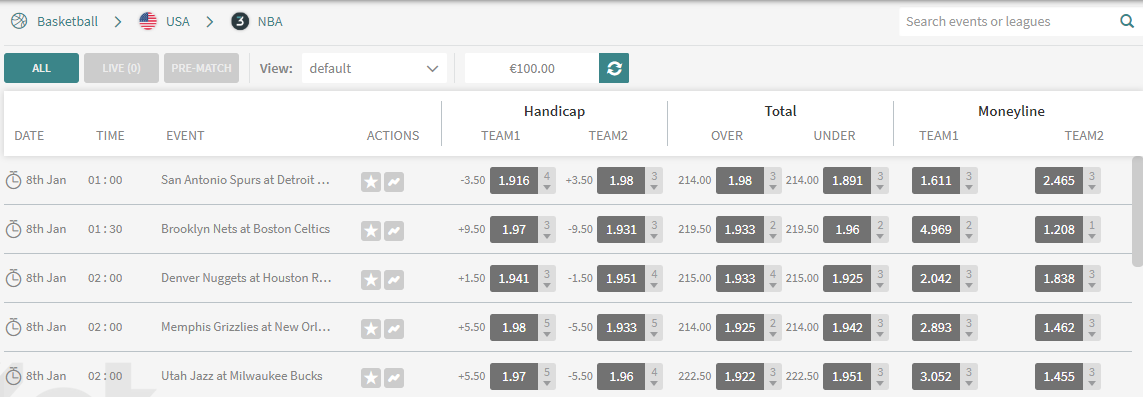Viewport: 1143px width, 397px height.
Task: Switch to PRE-MATCH filter
Action: (201, 68)
